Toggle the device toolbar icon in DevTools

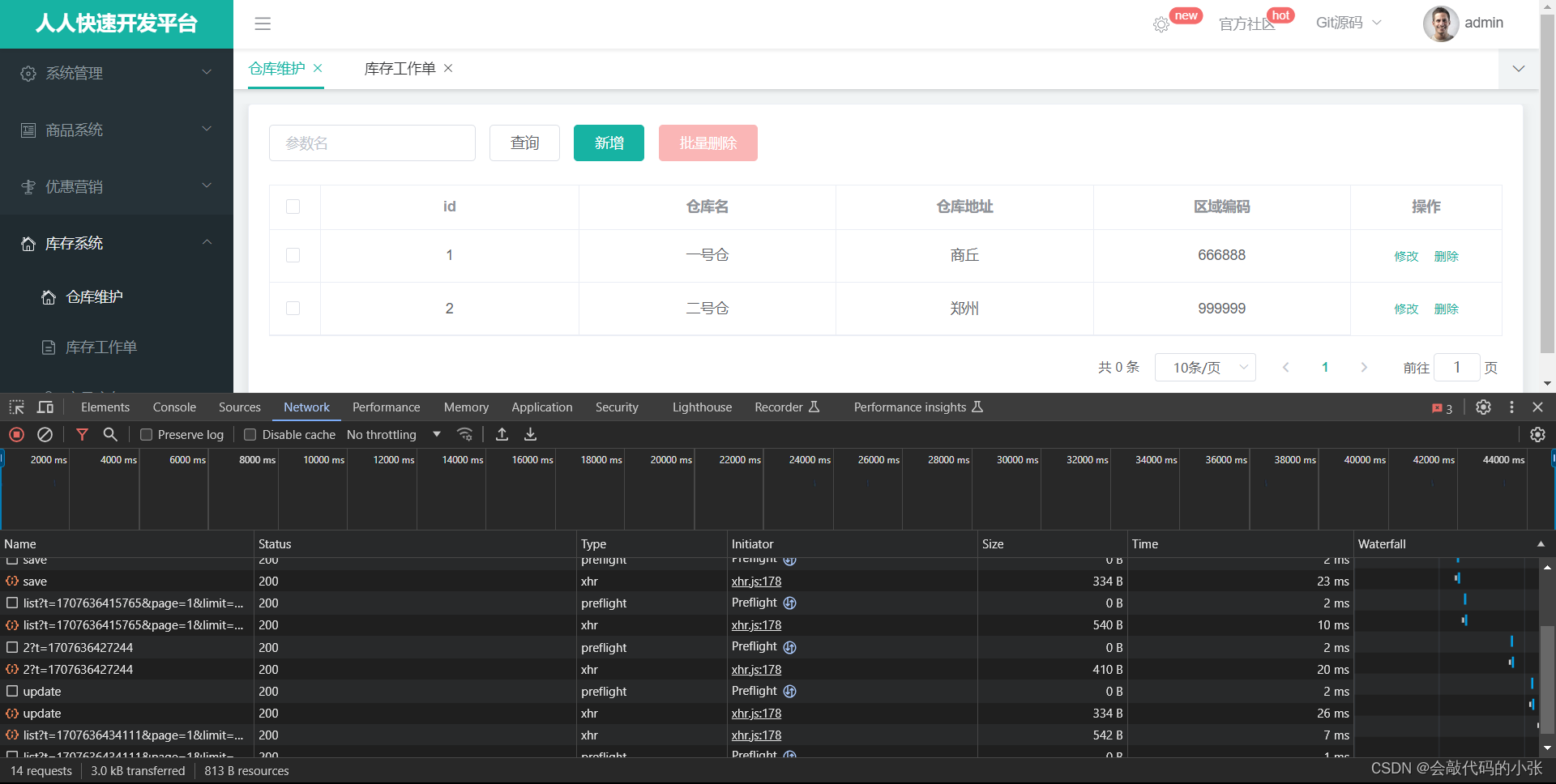tap(45, 407)
